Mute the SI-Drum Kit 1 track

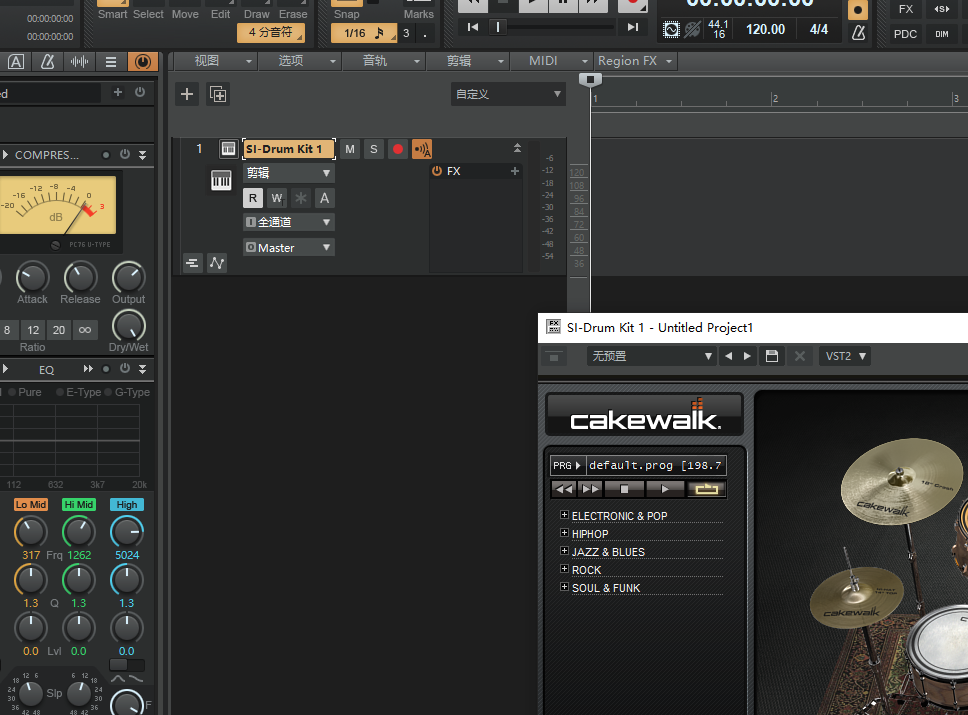coord(350,149)
